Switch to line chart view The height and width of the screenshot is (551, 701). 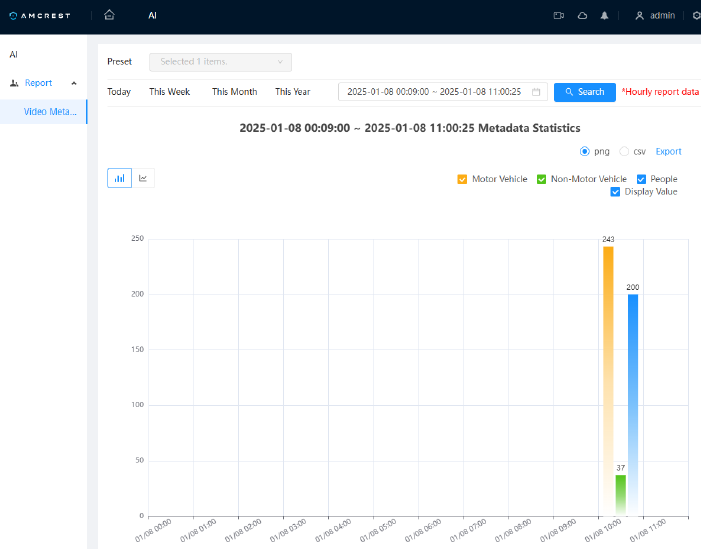tap(143, 178)
